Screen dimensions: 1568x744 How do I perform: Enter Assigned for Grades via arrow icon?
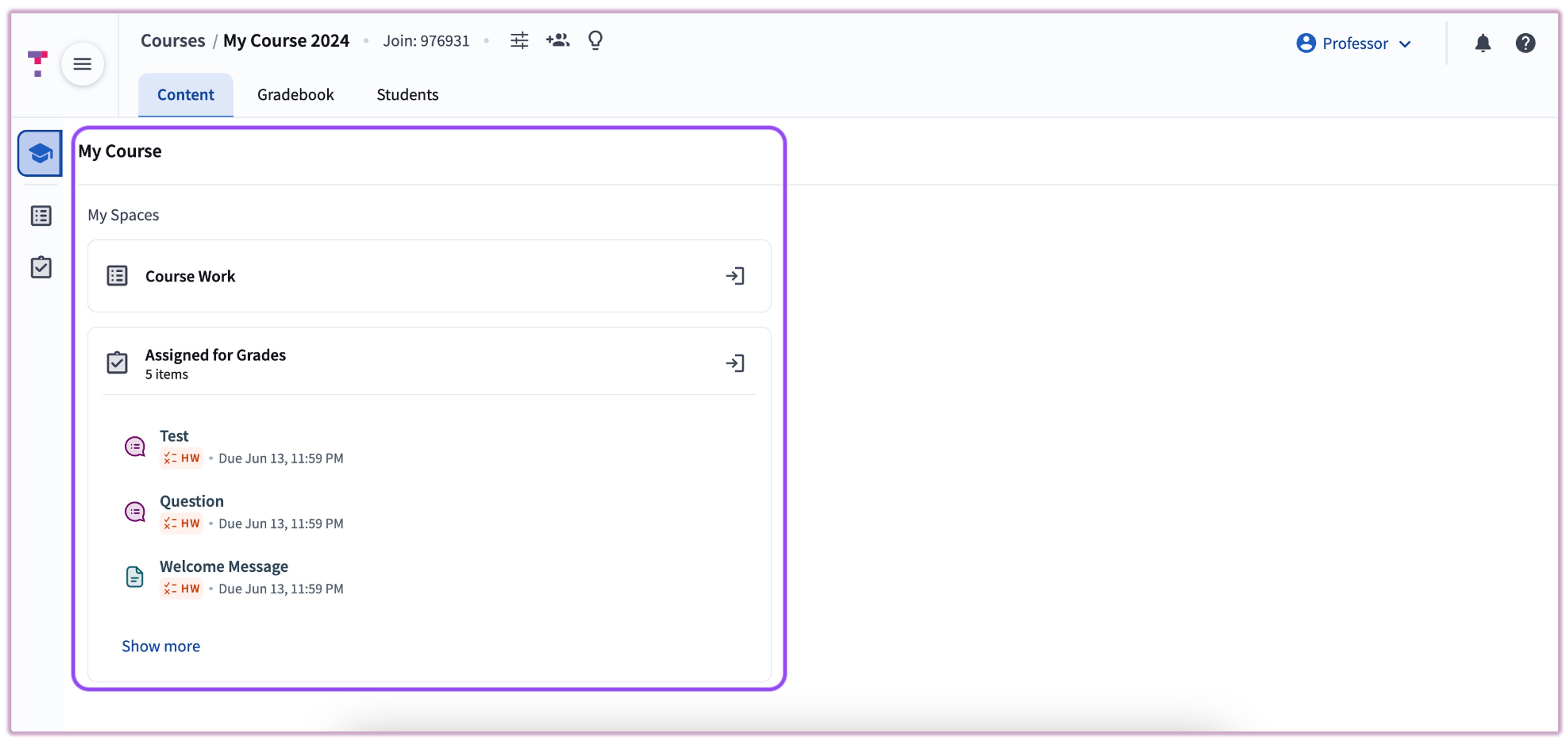coord(735,363)
